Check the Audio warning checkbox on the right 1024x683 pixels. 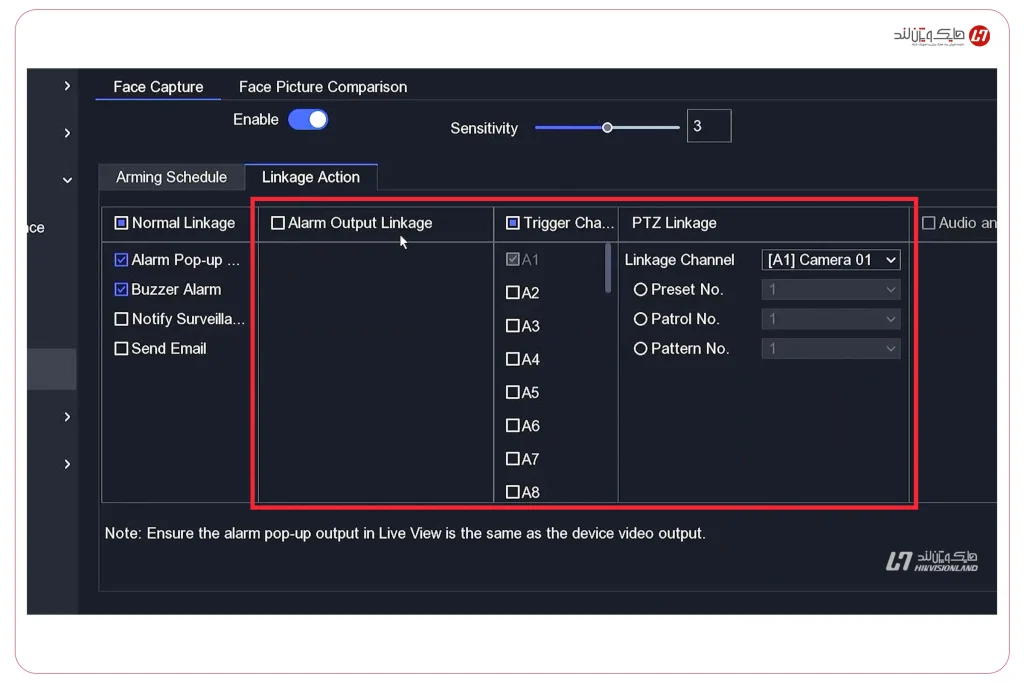tap(930, 223)
